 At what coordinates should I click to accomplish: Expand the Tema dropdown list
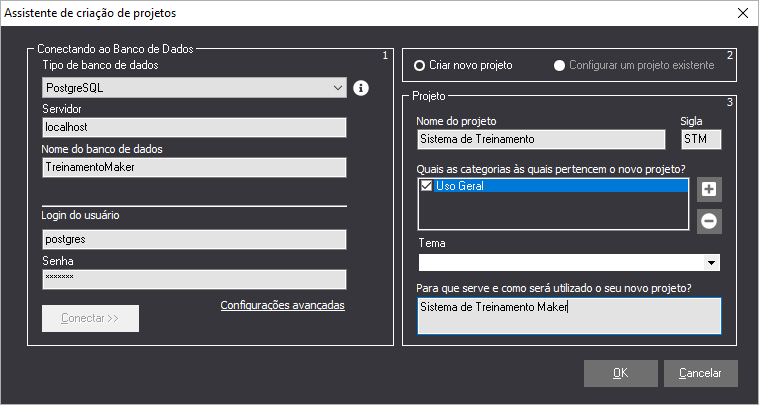712,263
